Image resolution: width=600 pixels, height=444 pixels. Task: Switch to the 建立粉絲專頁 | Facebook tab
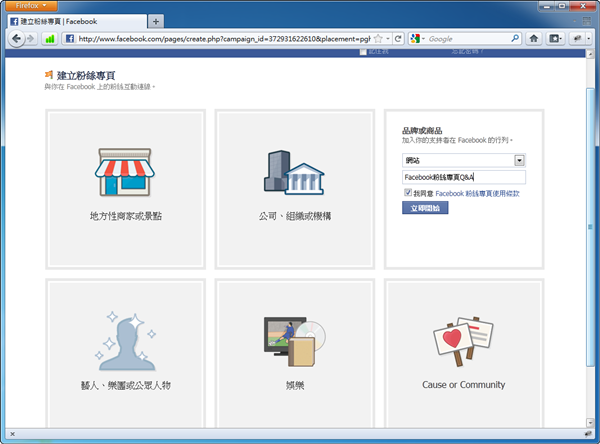click(x=77, y=21)
